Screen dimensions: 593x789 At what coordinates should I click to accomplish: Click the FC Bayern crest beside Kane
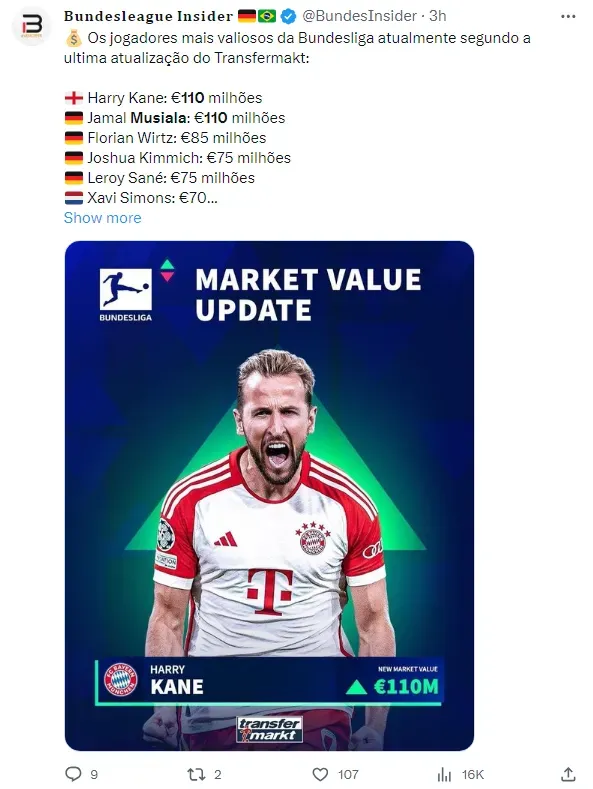click(x=121, y=680)
